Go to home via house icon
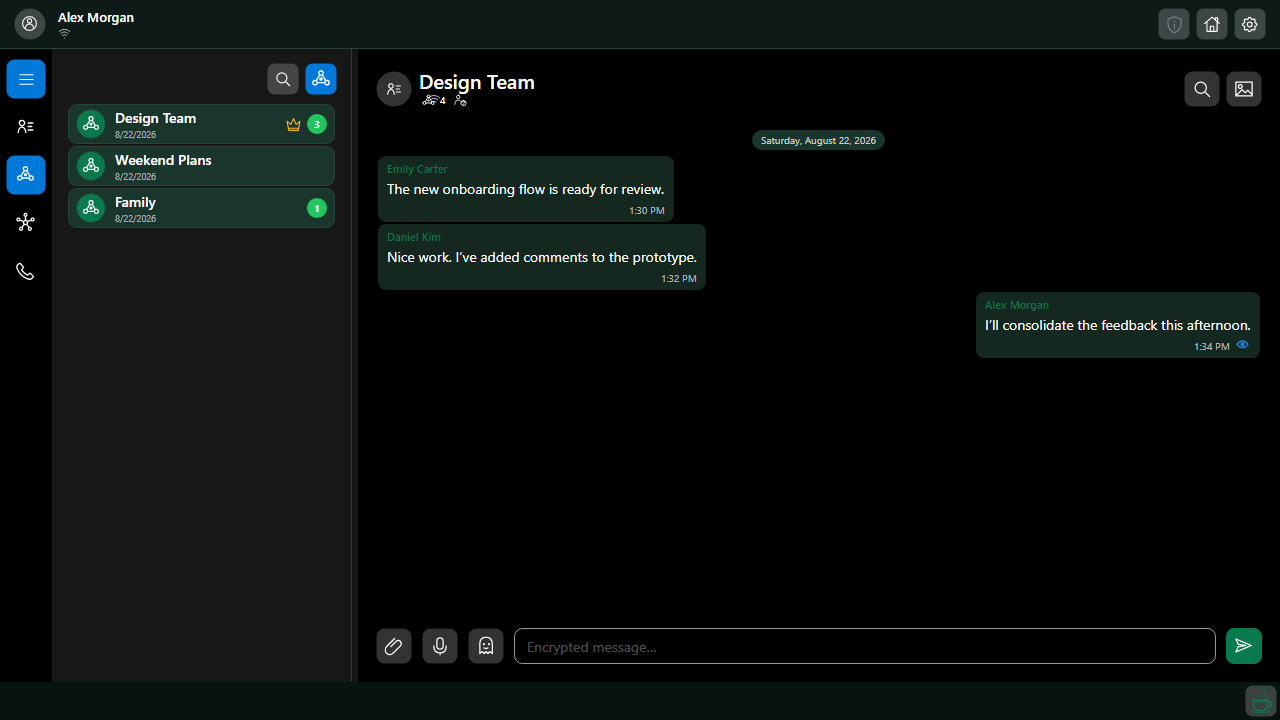Viewport: 1280px width, 720px height. [x=1212, y=24]
